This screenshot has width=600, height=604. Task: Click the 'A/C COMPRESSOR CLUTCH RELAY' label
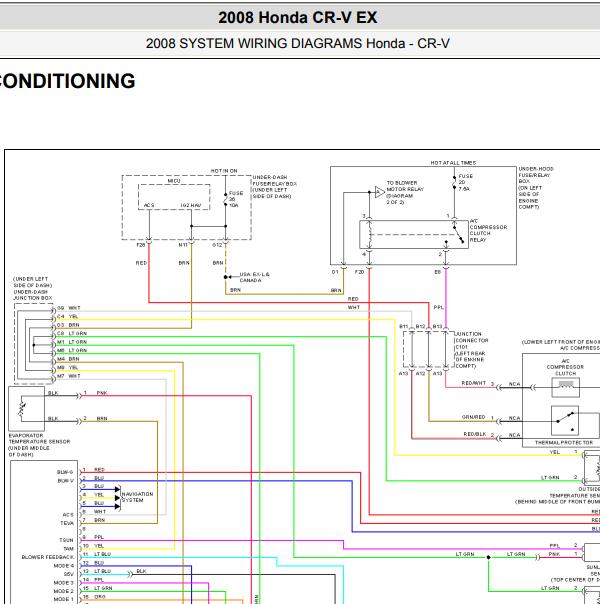[x=488, y=230]
